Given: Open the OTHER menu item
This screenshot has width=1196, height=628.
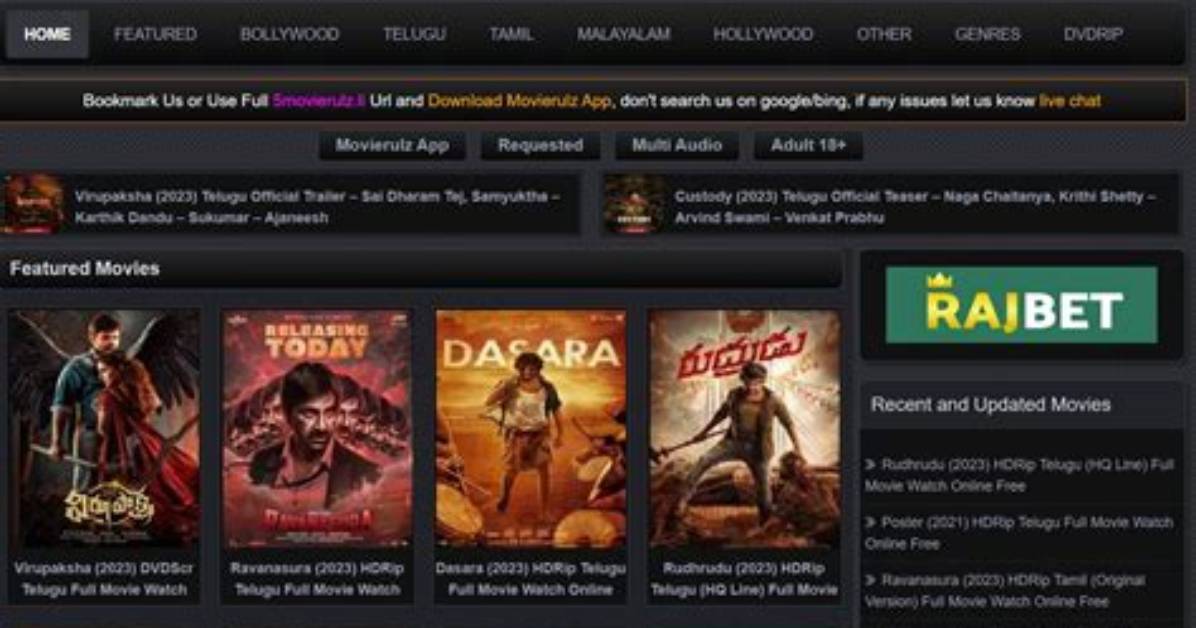Looking at the screenshot, I should pos(883,34).
